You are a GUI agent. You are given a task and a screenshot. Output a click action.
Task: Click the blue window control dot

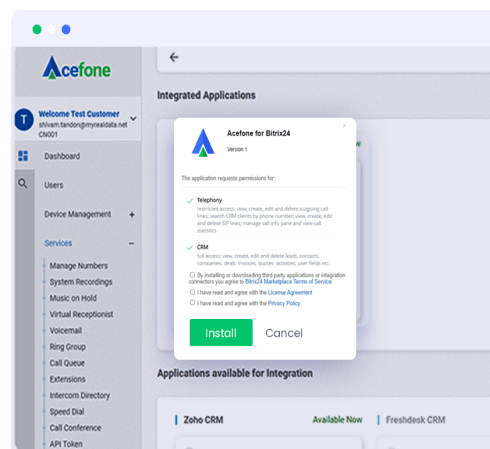click(66, 29)
